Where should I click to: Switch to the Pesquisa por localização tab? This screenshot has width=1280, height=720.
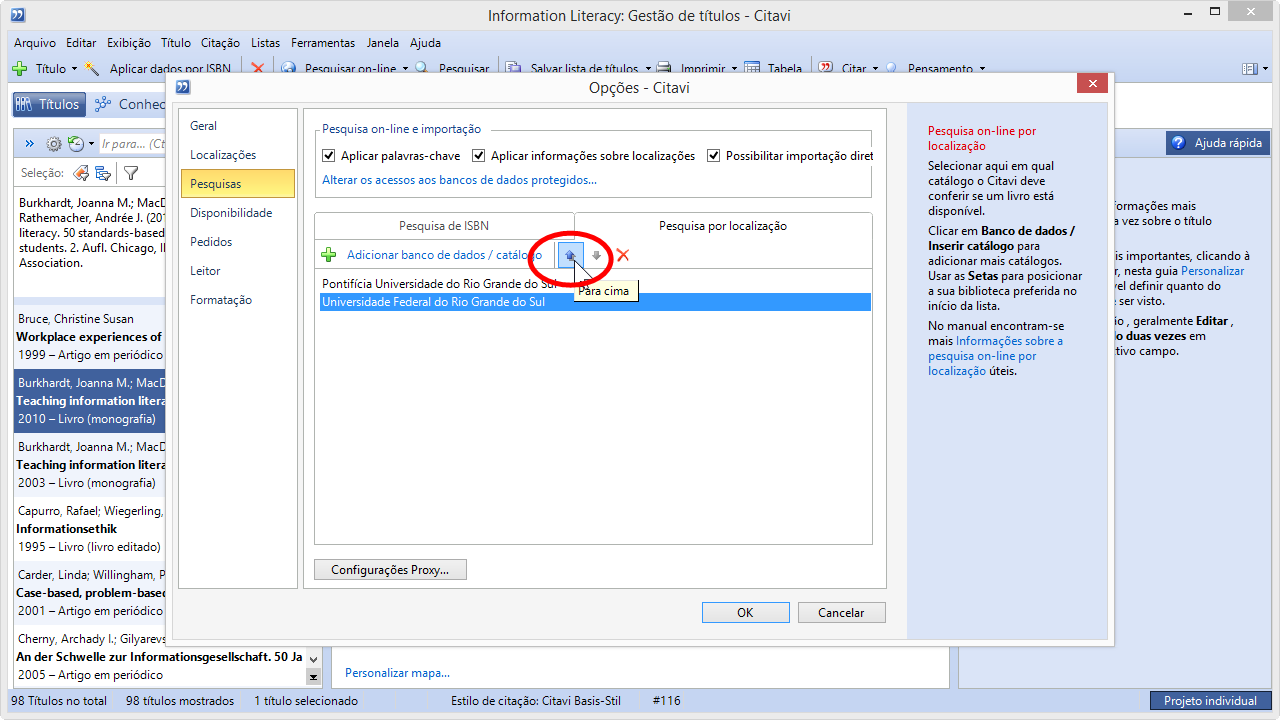click(x=723, y=226)
